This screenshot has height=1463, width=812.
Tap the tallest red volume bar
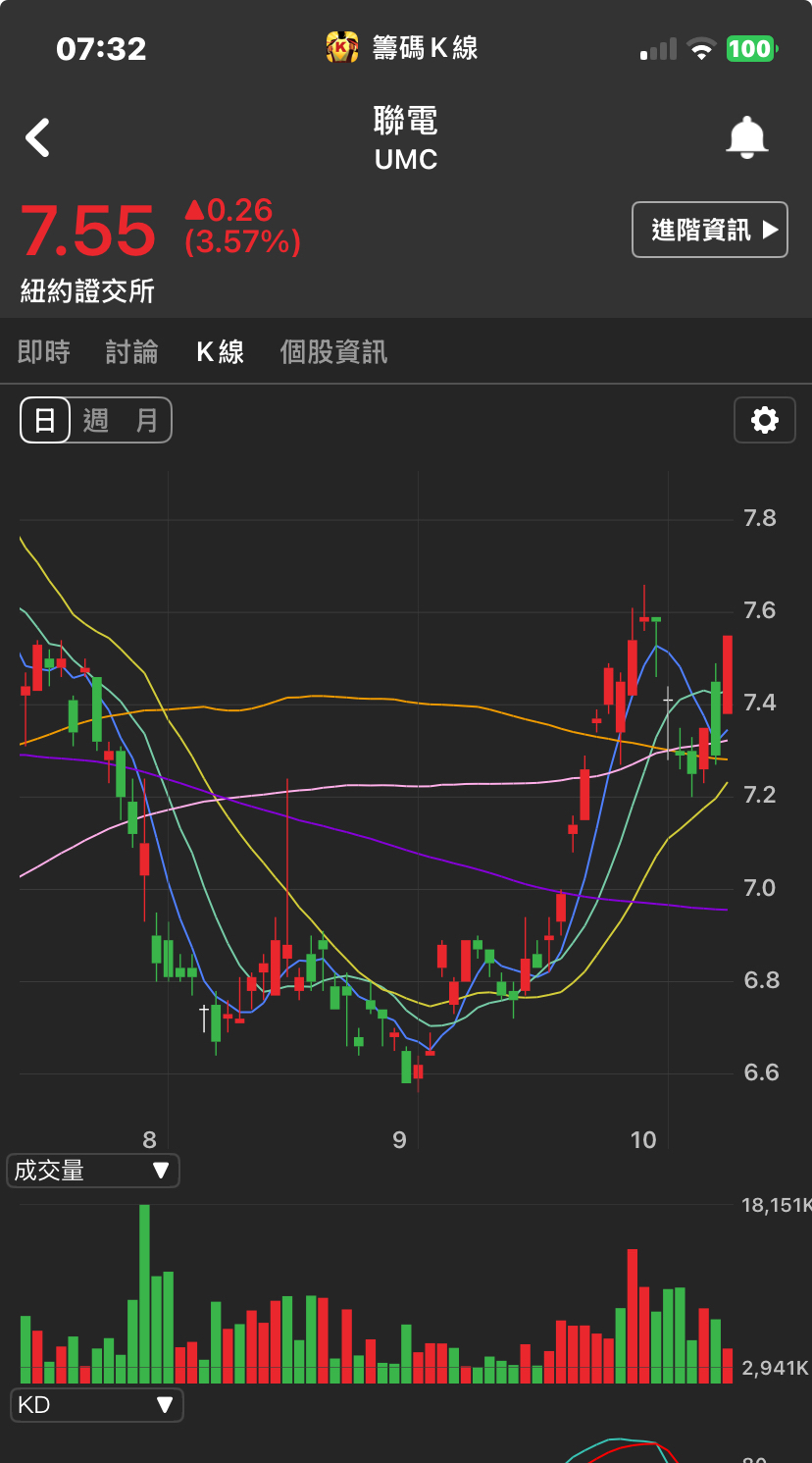tap(633, 1316)
